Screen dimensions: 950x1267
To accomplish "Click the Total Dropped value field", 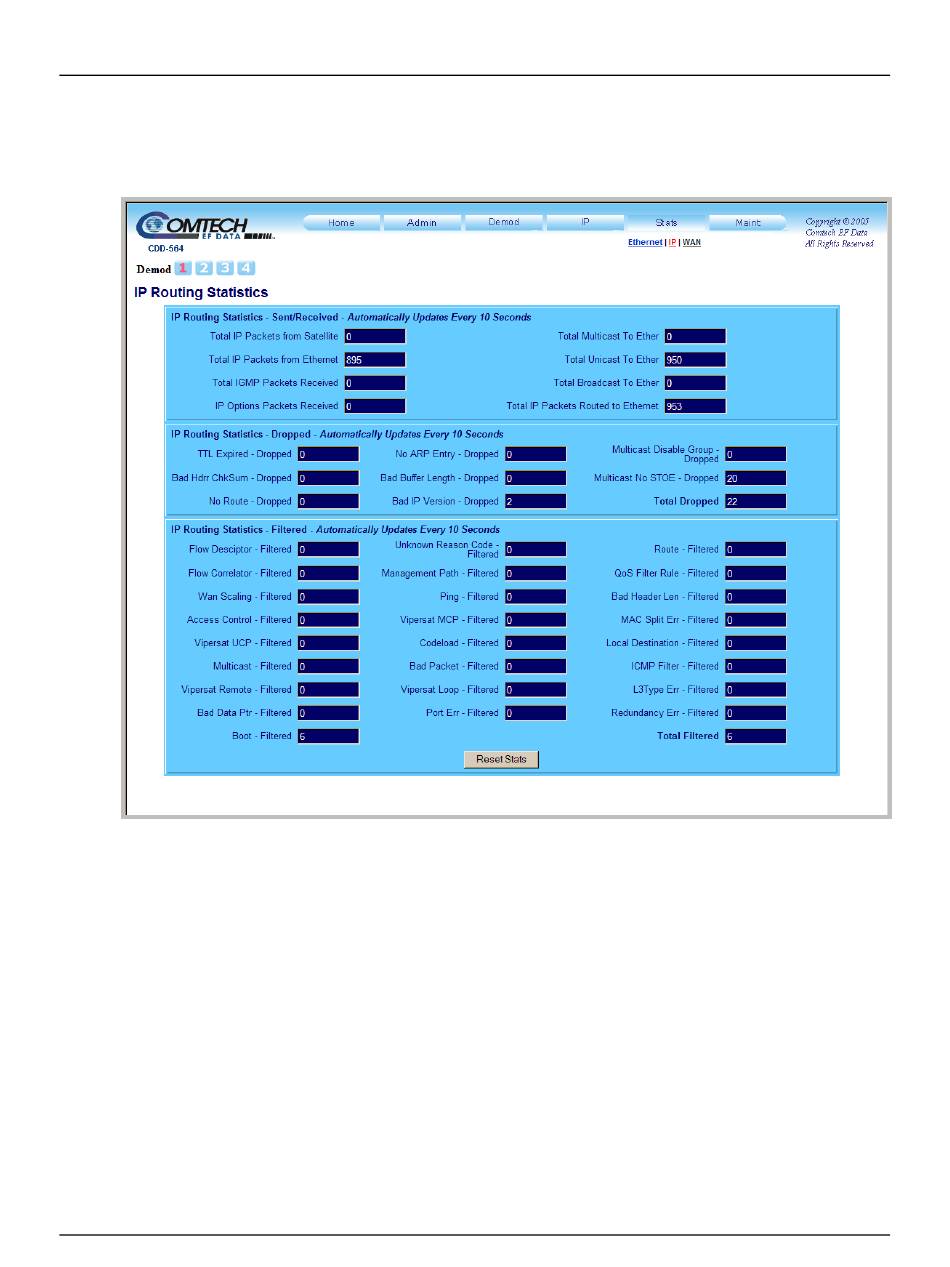I will (x=755, y=501).
